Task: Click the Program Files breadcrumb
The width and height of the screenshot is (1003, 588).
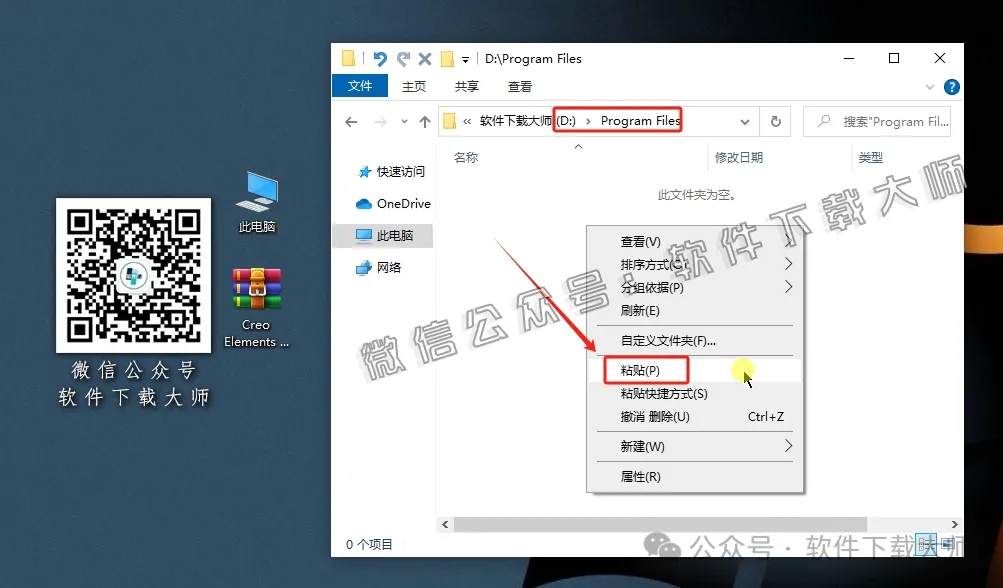Action: 640,121
